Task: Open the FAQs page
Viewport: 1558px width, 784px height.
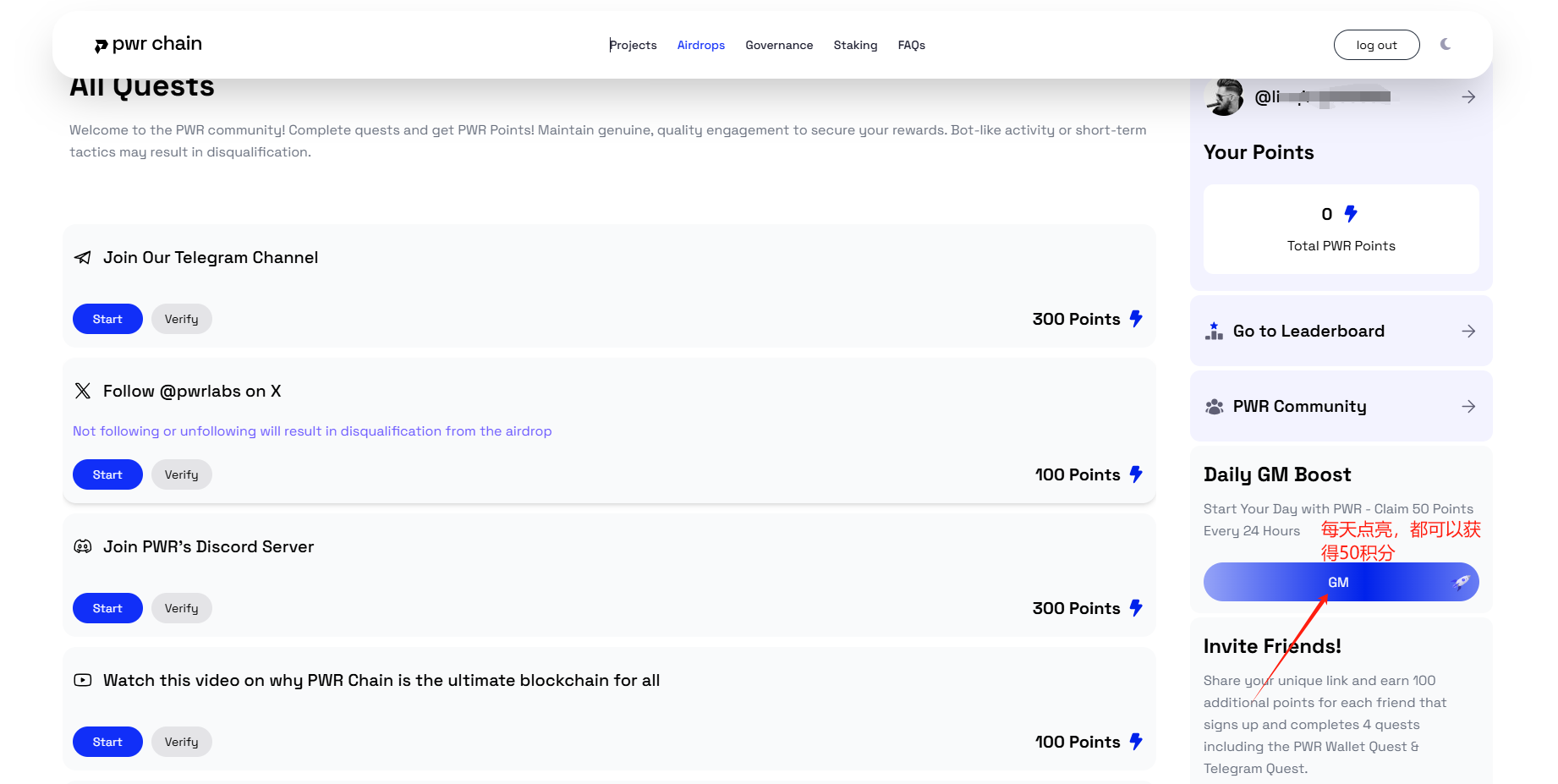Action: point(912,45)
